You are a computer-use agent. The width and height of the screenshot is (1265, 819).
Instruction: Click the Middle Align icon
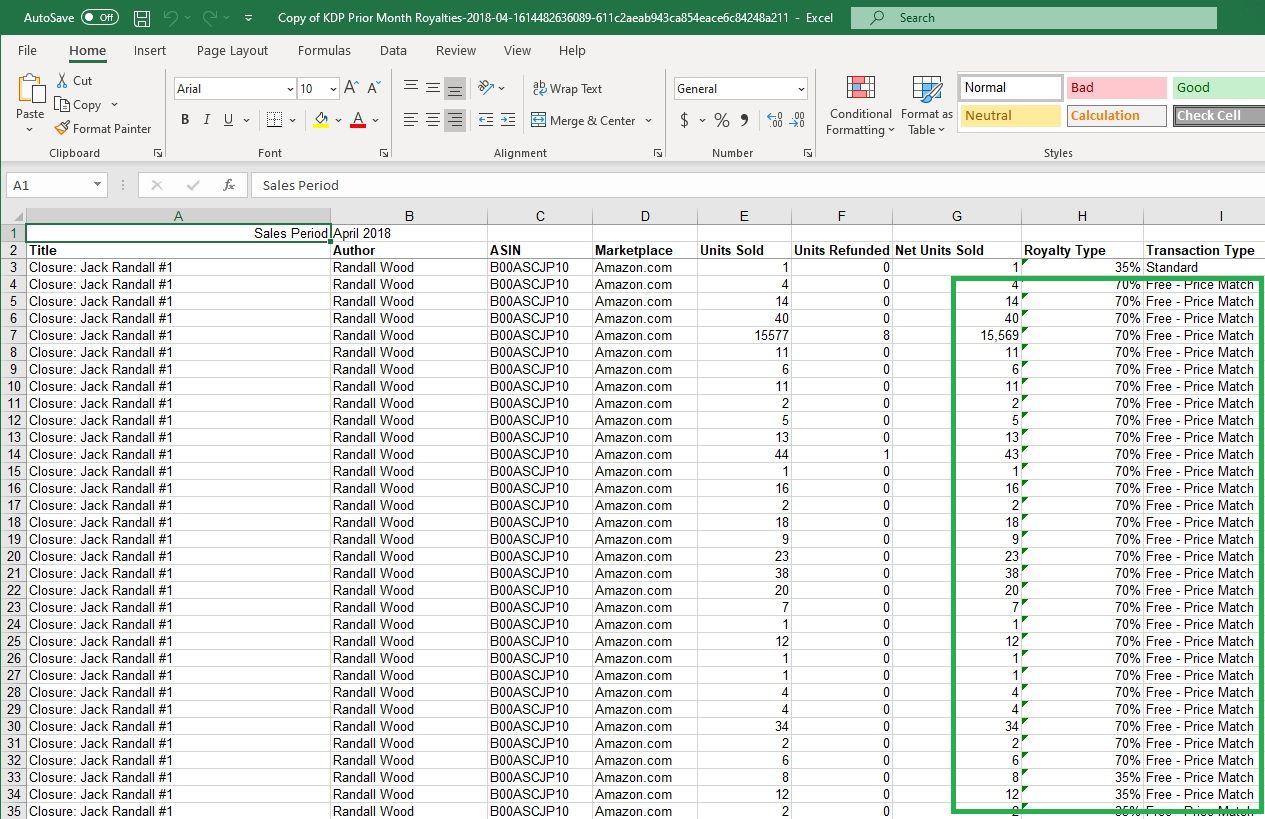pyautogui.click(x=433, y=88)
